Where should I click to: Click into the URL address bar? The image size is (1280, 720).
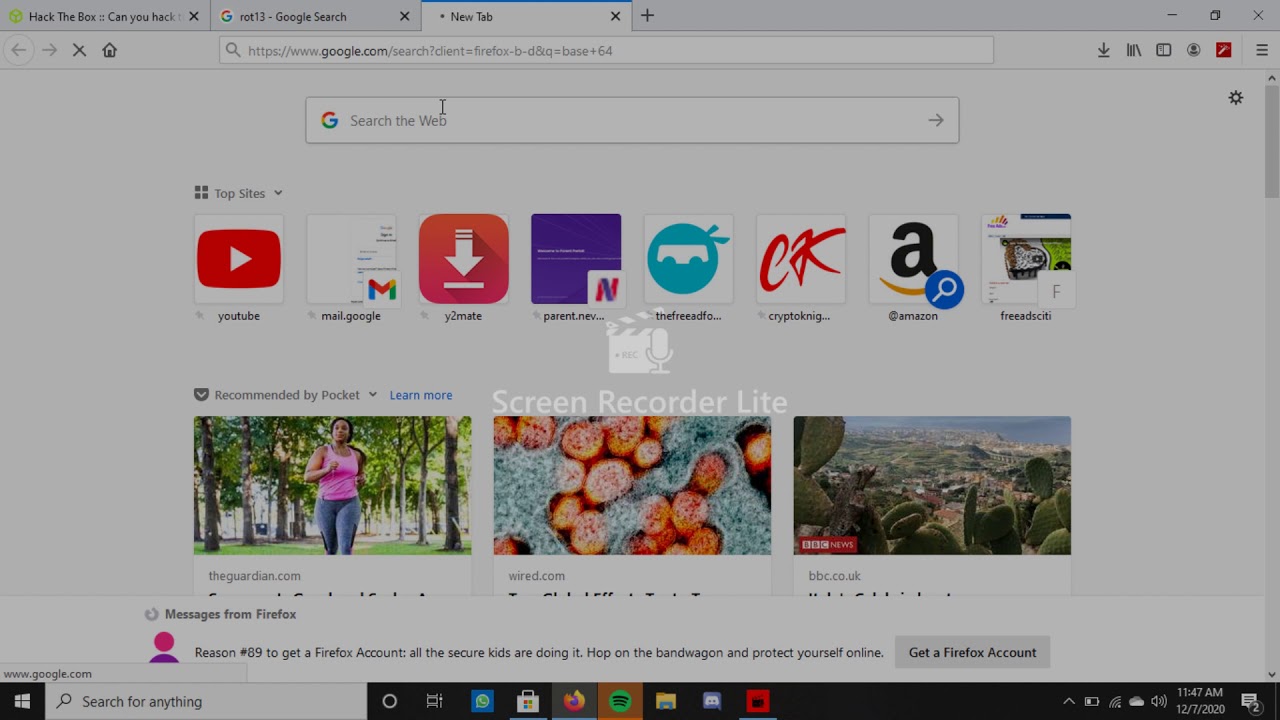coord(607,50)
